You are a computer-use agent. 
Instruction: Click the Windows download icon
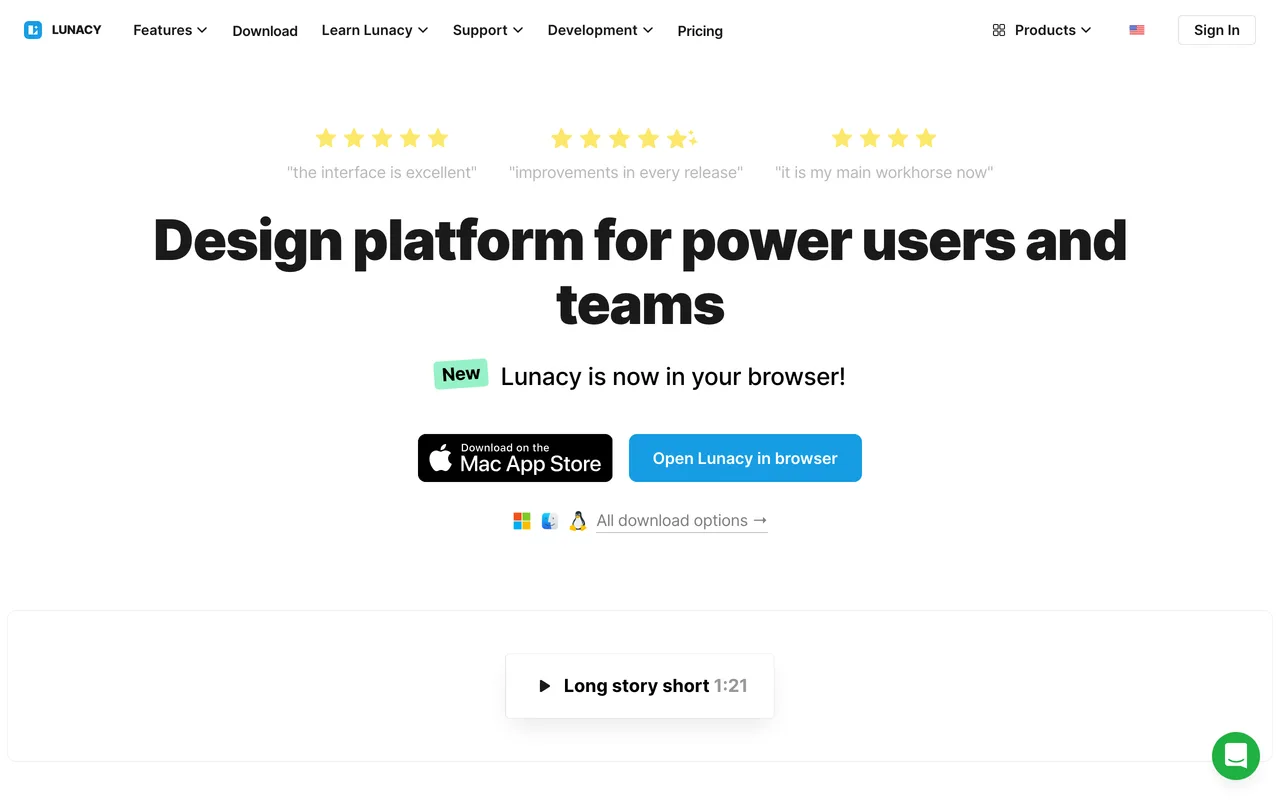coord(522,521)
